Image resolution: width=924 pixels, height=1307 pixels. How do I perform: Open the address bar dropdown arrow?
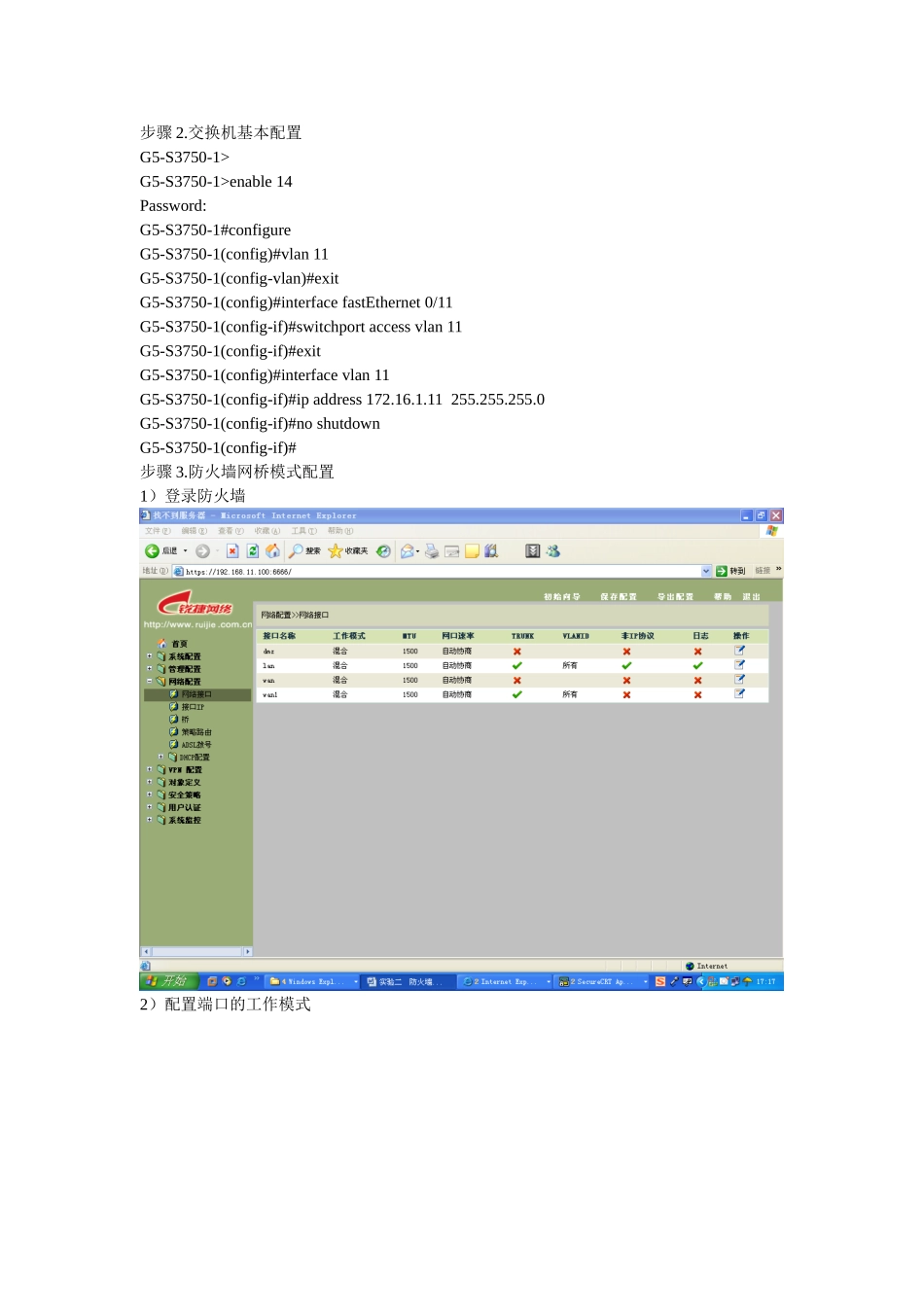tap(706, 571)
